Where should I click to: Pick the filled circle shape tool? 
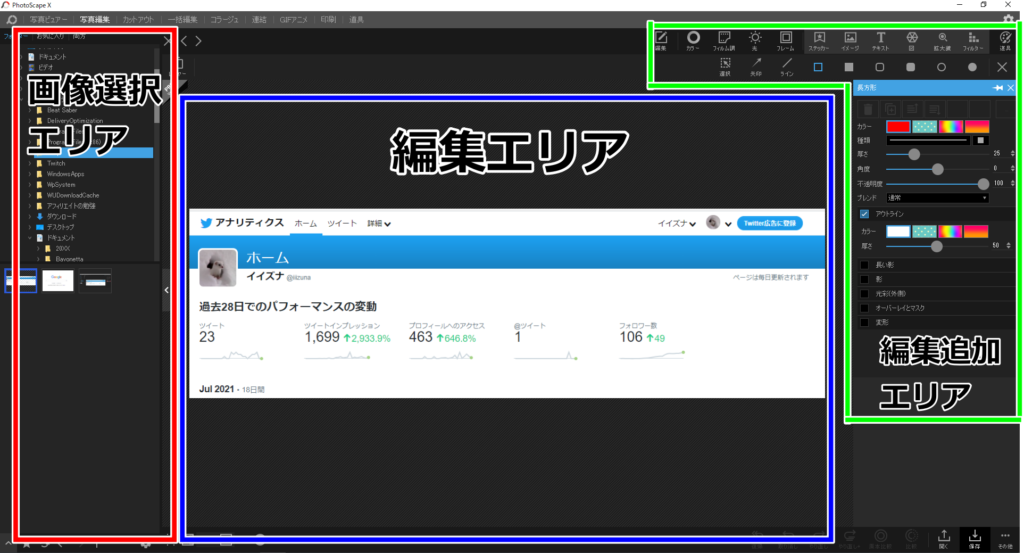(972, 67)
